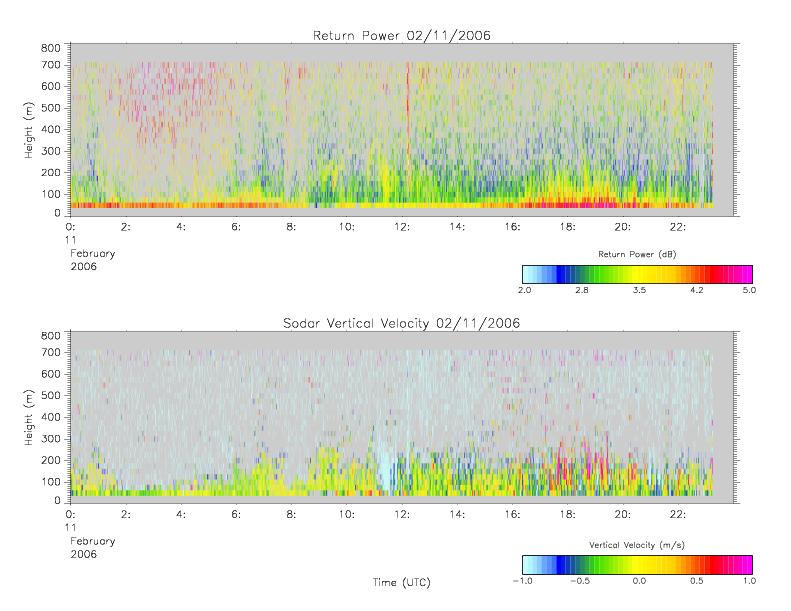The width and height of the screenshot is (791, 611).
Task: Click the 2.8 tick on Return Power color bar
Action: tap(582, 290)
